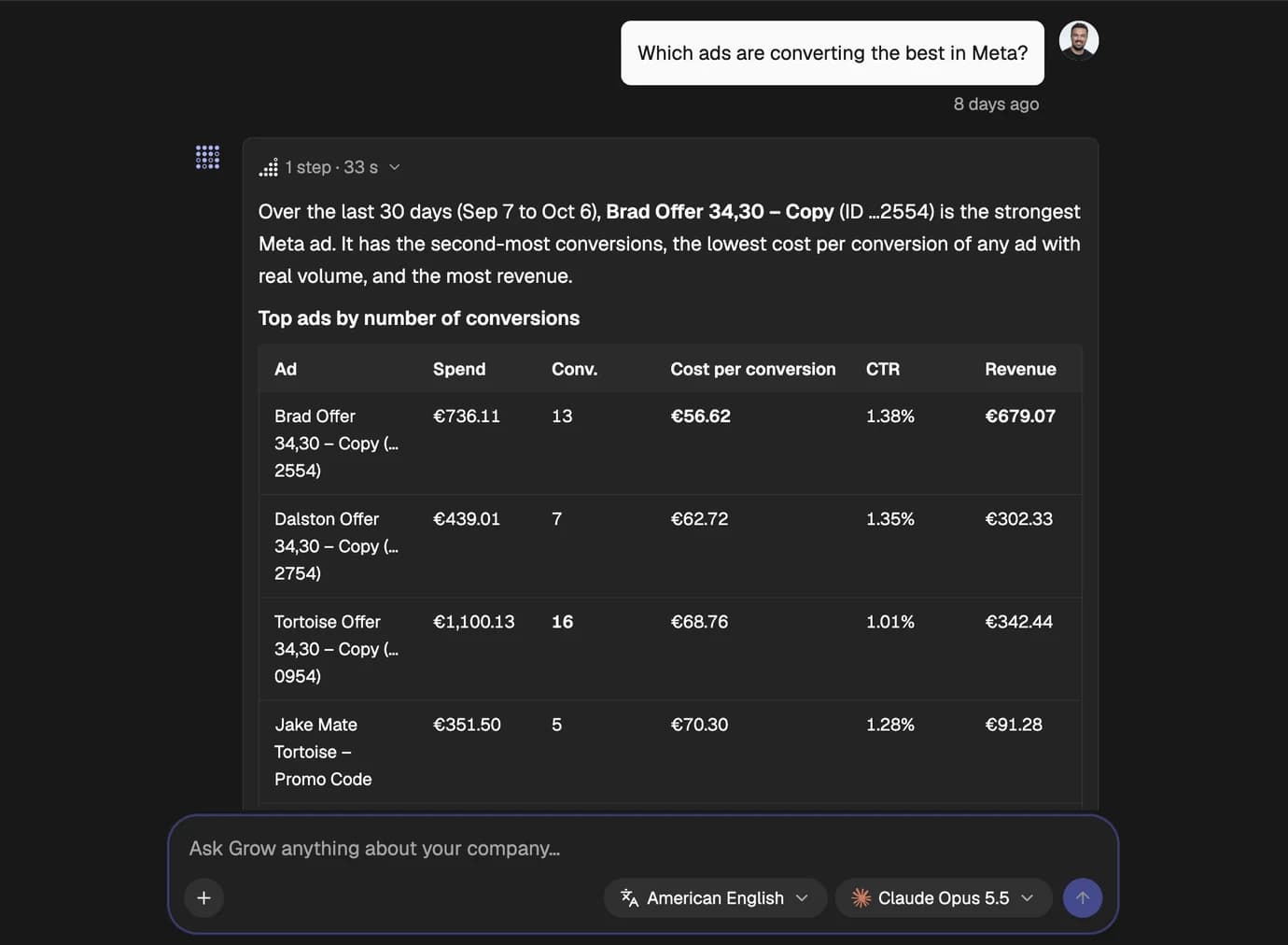Click the €1,100.13 spend value
This screenshot has width=1288, height=945.
pyautogui.click(x=473, y=621)
